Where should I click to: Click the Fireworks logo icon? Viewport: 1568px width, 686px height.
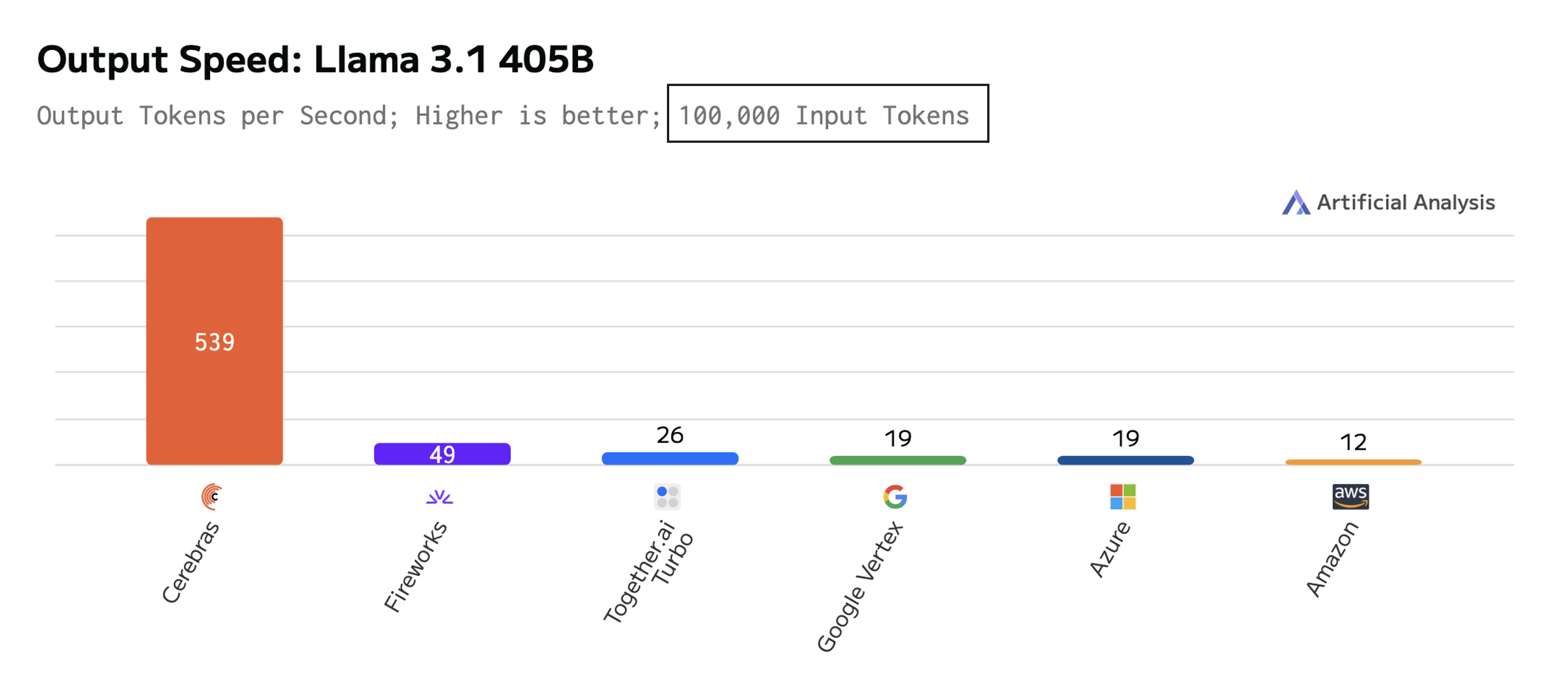(x=440, y=497)
